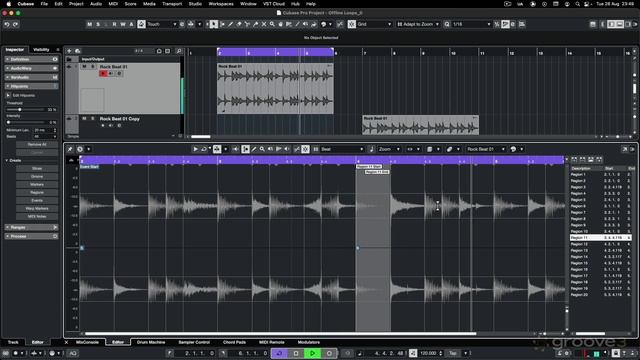
Task: Toggle Mute on Rock Beat 01 track
Action: (x=84, y=67)
